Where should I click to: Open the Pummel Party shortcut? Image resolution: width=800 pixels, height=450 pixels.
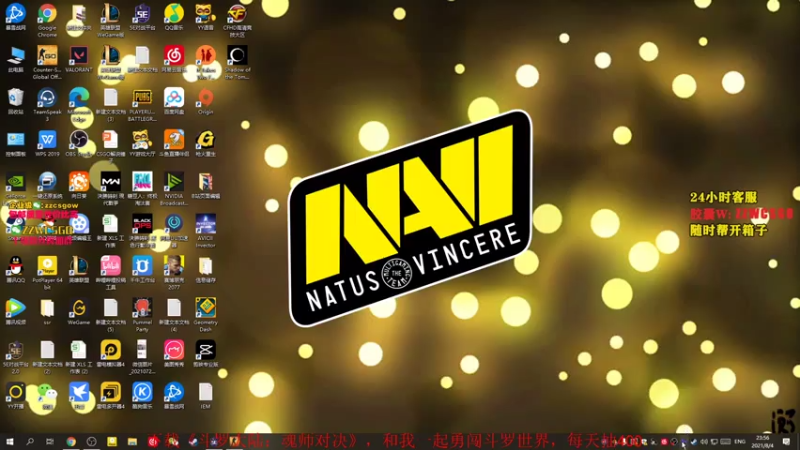coord(142,315)
